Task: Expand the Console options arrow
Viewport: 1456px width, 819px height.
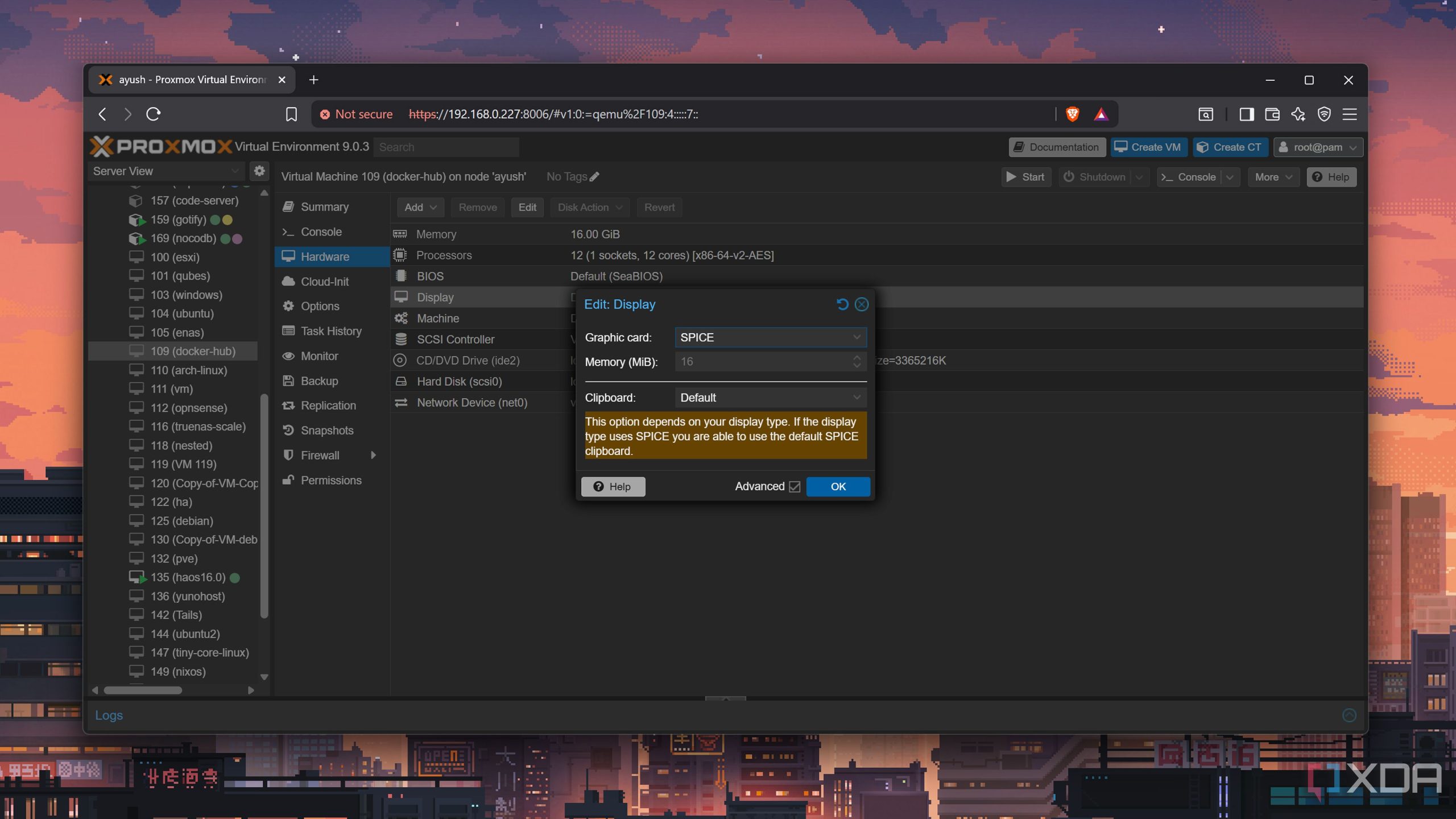Action: point(1230,177)
